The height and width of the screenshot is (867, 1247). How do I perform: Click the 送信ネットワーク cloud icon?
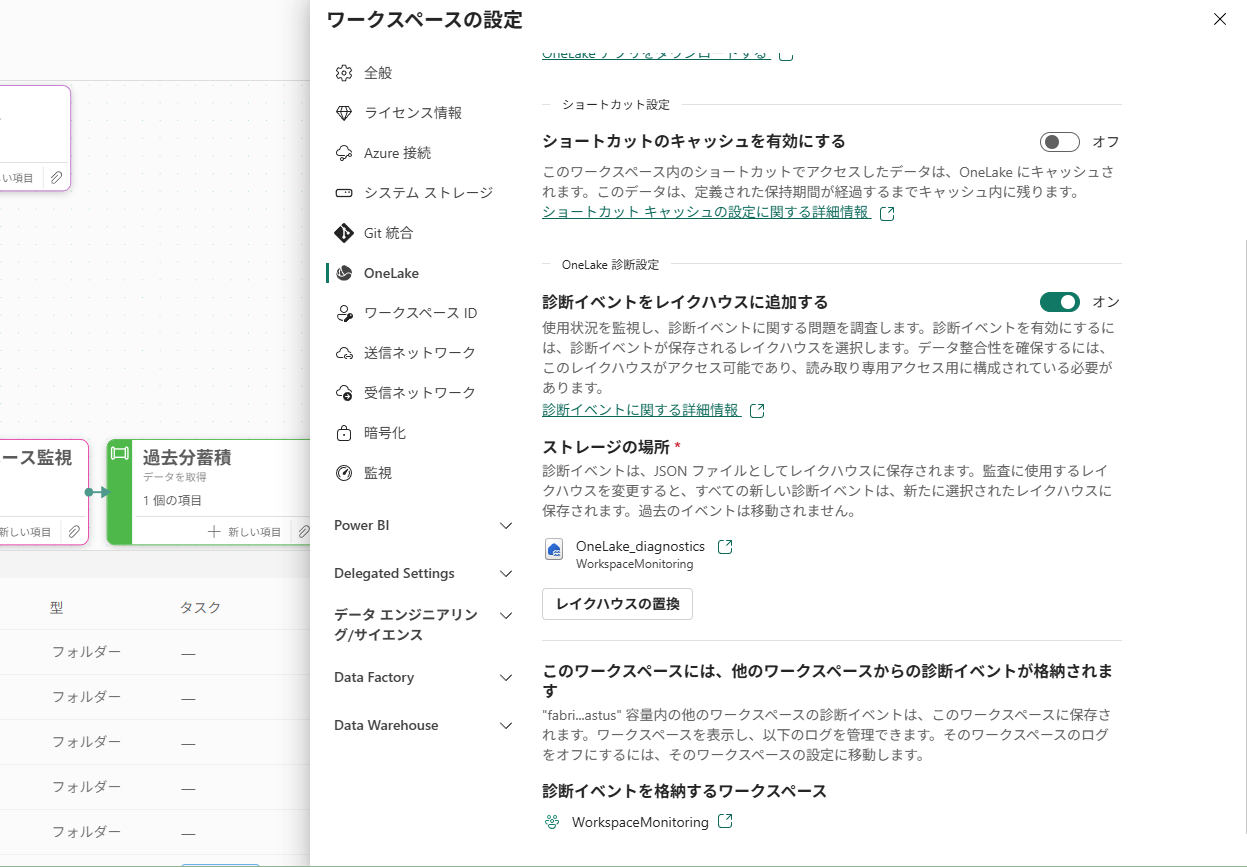pyautogui.click(x=344, y=353)
